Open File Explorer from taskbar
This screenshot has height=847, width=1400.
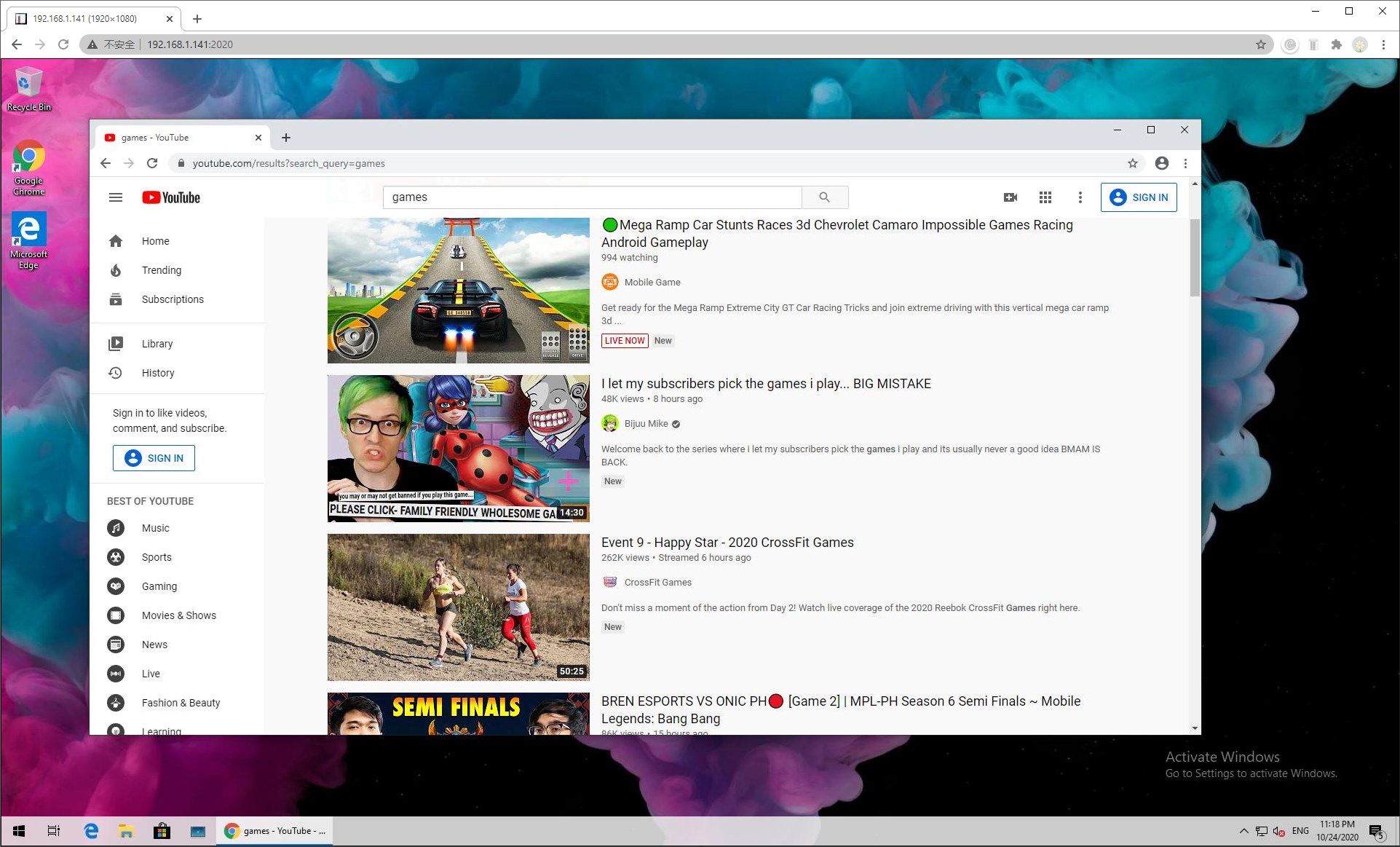click(126, 831)
